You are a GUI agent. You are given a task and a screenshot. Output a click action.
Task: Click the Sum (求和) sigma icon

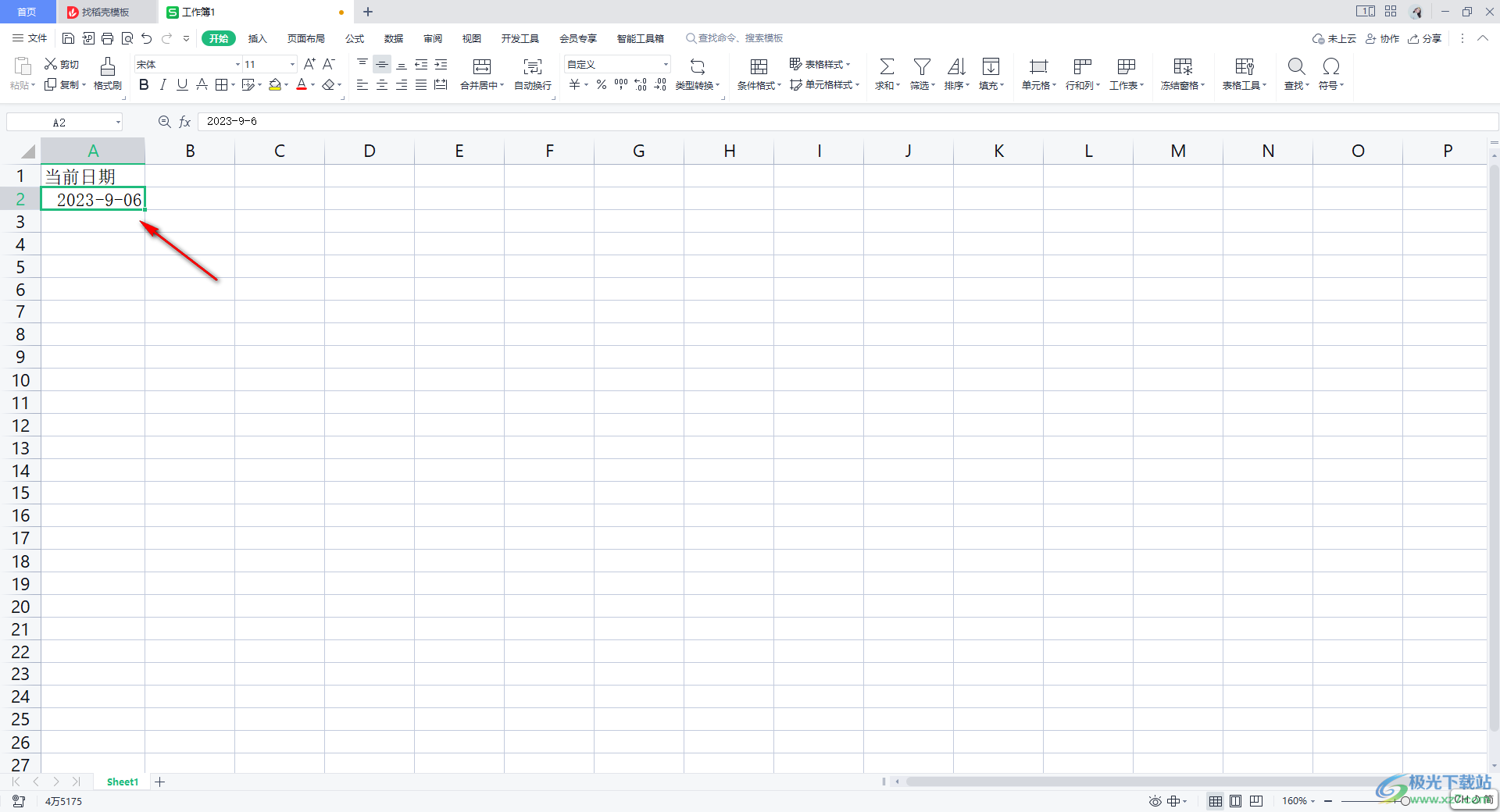click(887, 73)
